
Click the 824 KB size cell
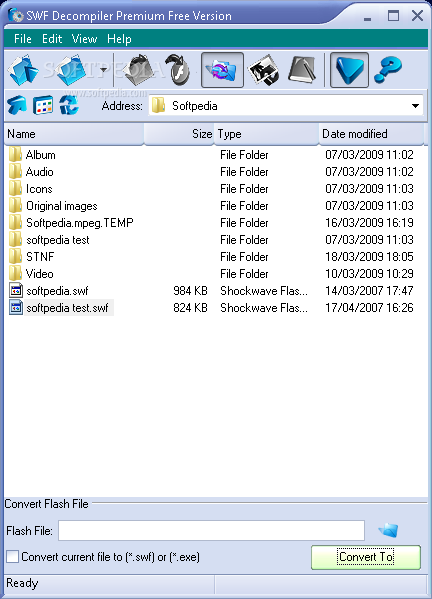(190, 308)
